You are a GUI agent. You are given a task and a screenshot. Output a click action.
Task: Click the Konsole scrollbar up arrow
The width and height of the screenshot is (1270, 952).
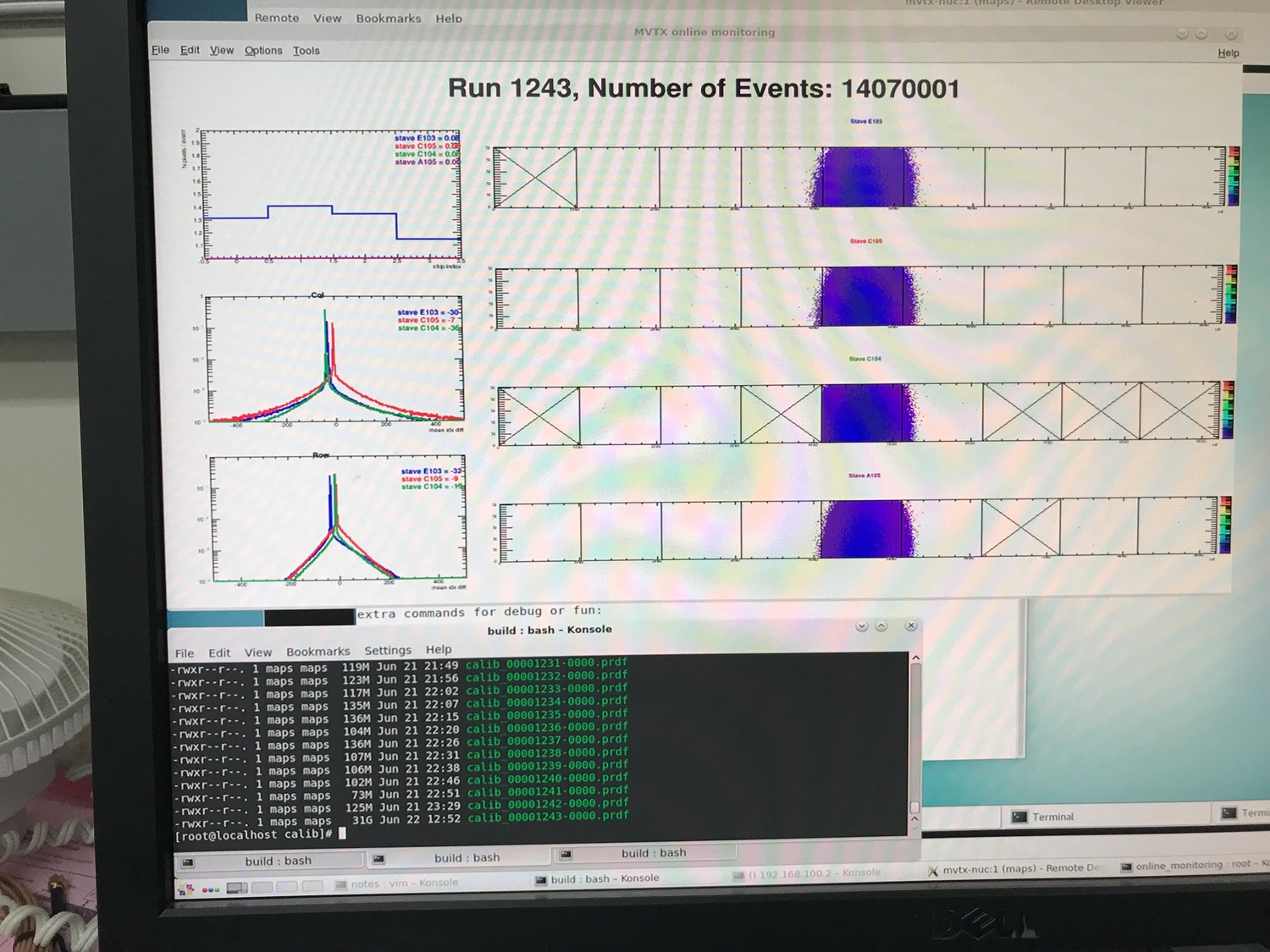click(x=914, y=658)
